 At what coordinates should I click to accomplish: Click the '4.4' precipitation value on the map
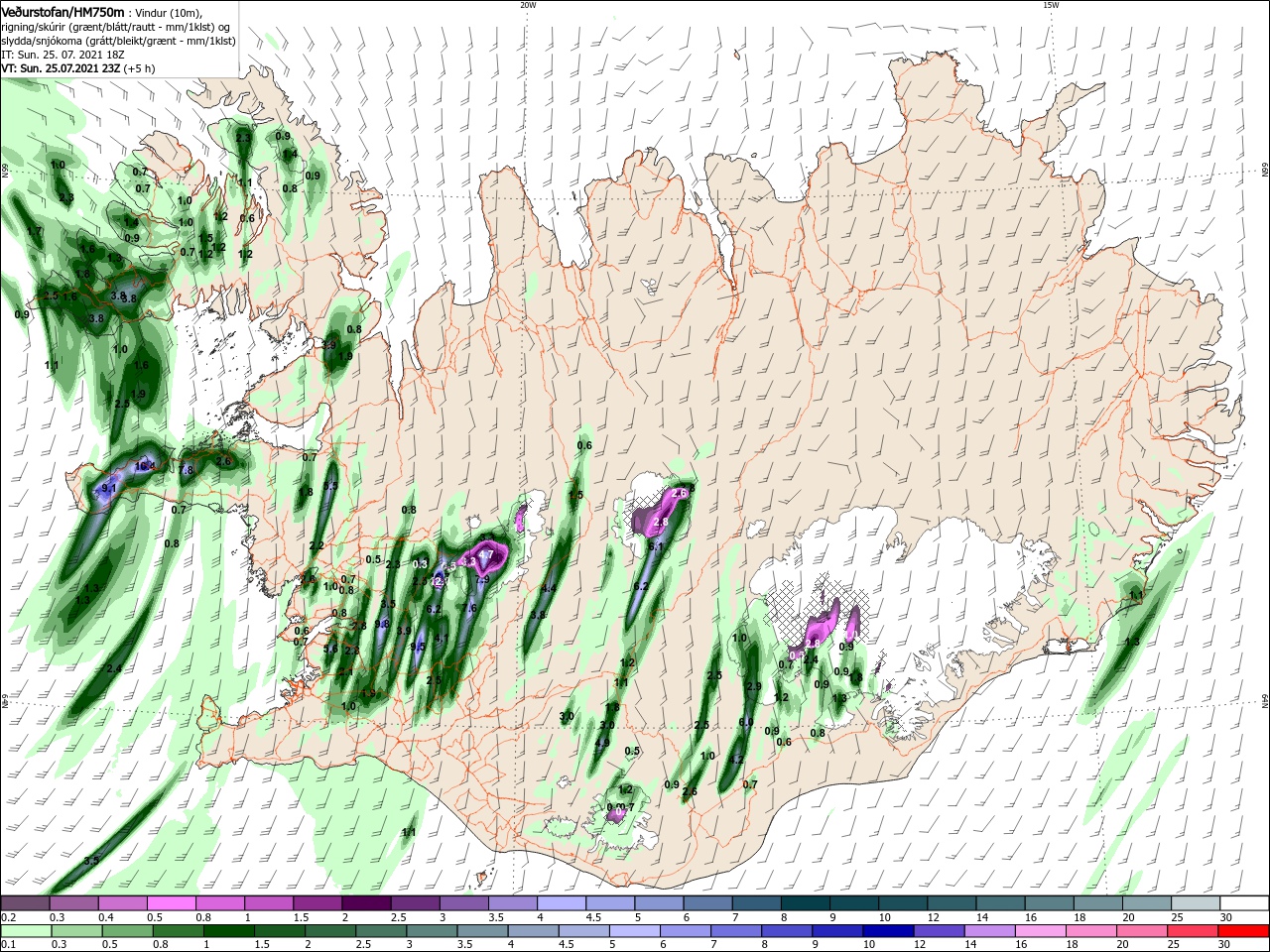[x=548, y=589]
